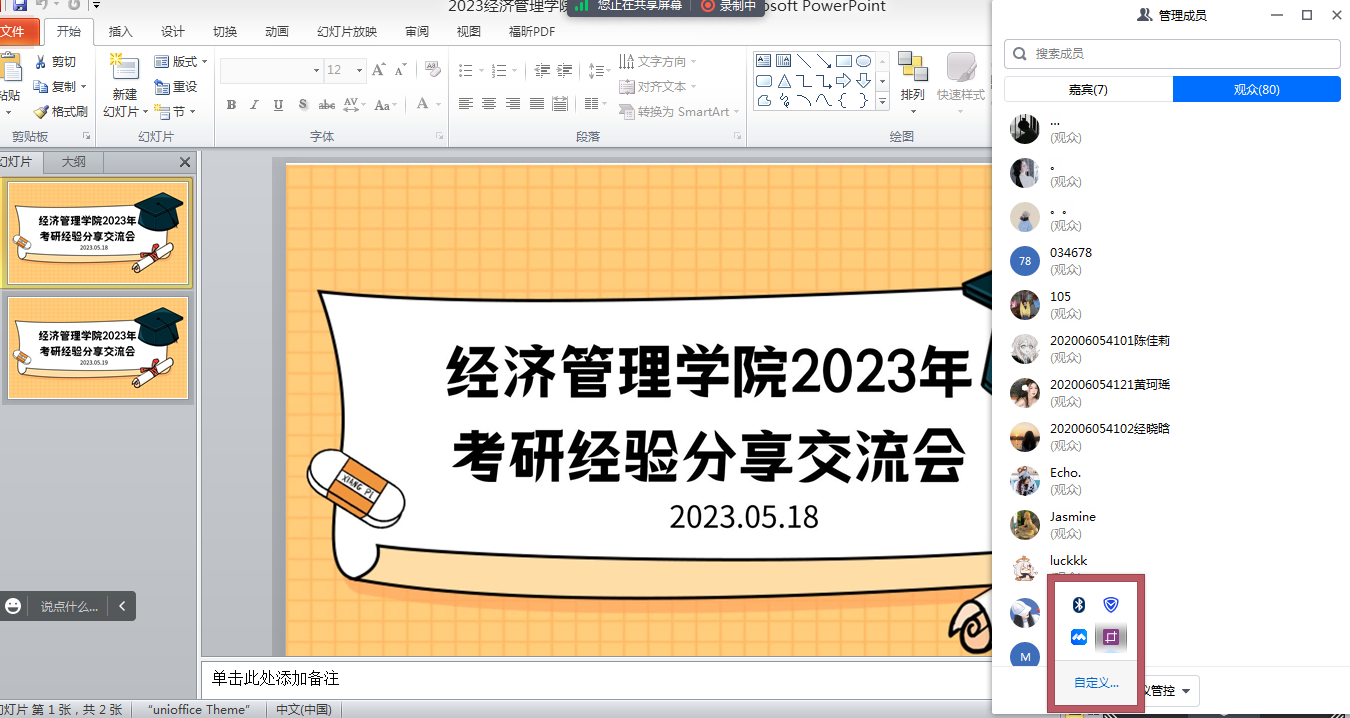Click the 自定义... link in tray popup
Screen dimensions: 1350x718
1096,683
